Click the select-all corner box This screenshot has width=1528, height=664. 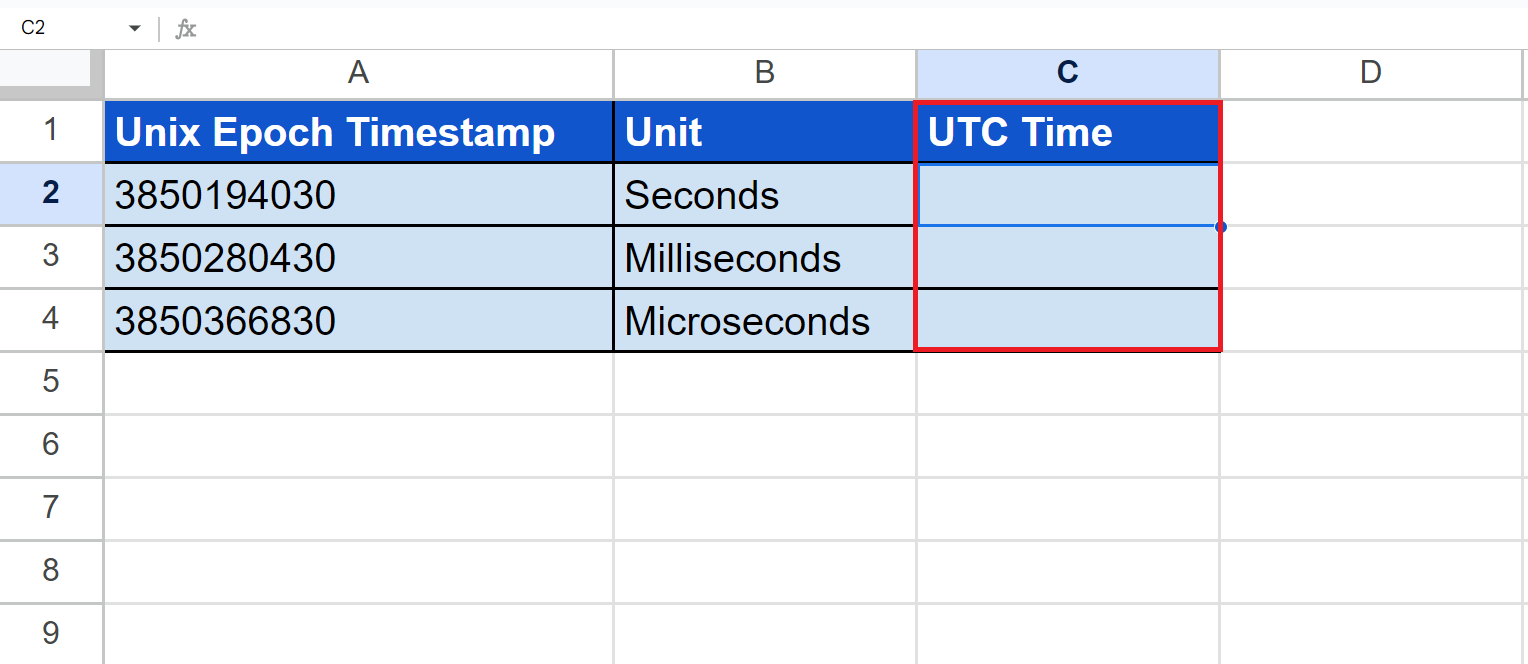tap(51, 73)
